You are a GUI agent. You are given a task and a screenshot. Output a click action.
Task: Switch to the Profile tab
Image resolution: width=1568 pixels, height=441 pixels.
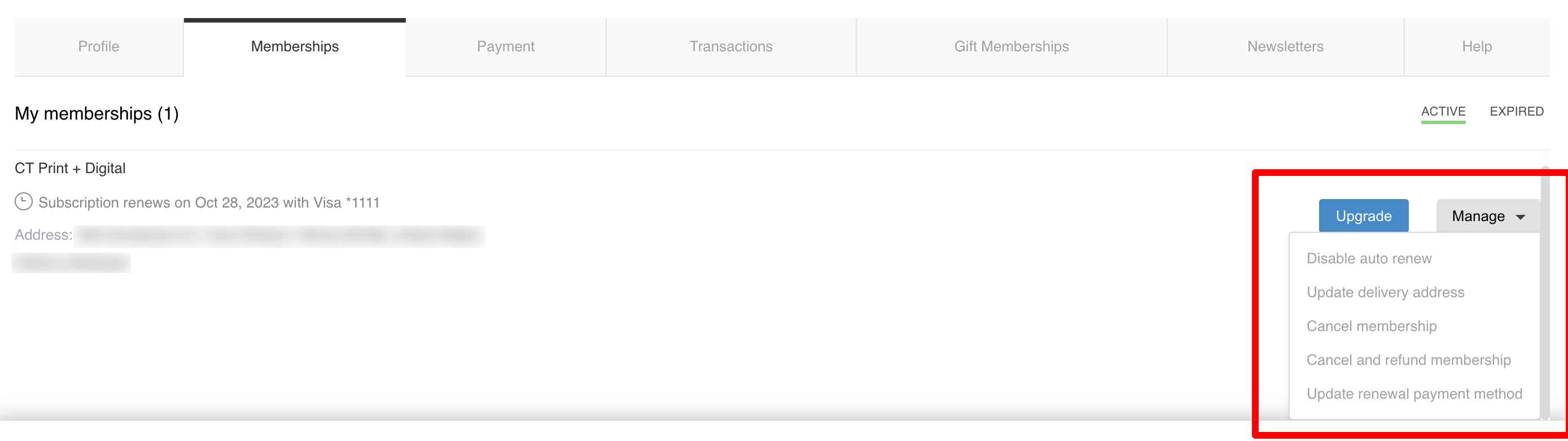pyautogui.click(x=99, y=47)
